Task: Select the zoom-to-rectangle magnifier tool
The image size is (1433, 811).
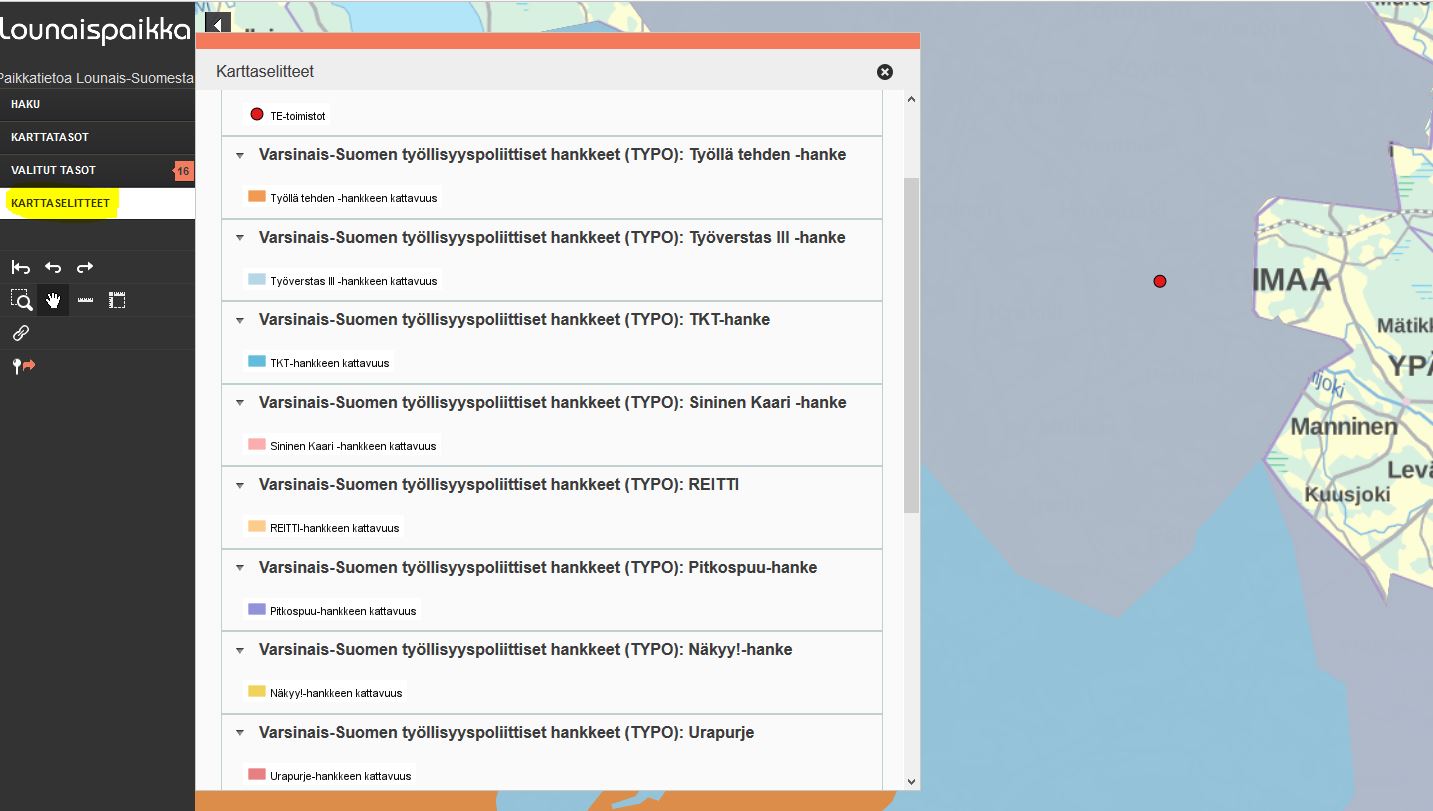Action: click(21, 300)
